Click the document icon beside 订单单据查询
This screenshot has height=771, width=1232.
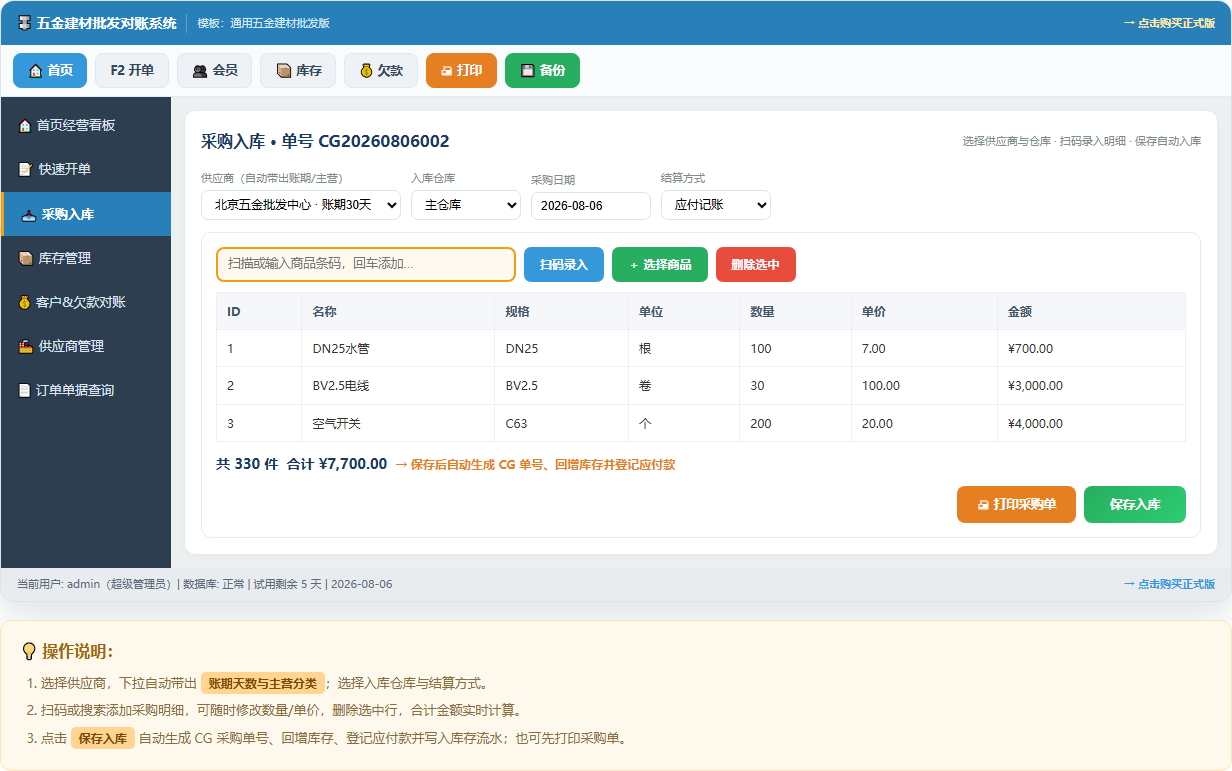(25, 390)
